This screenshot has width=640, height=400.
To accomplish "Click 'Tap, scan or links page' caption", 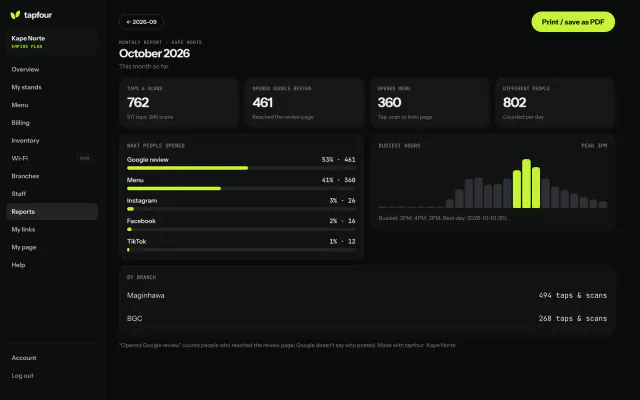I will coord(405,117).
